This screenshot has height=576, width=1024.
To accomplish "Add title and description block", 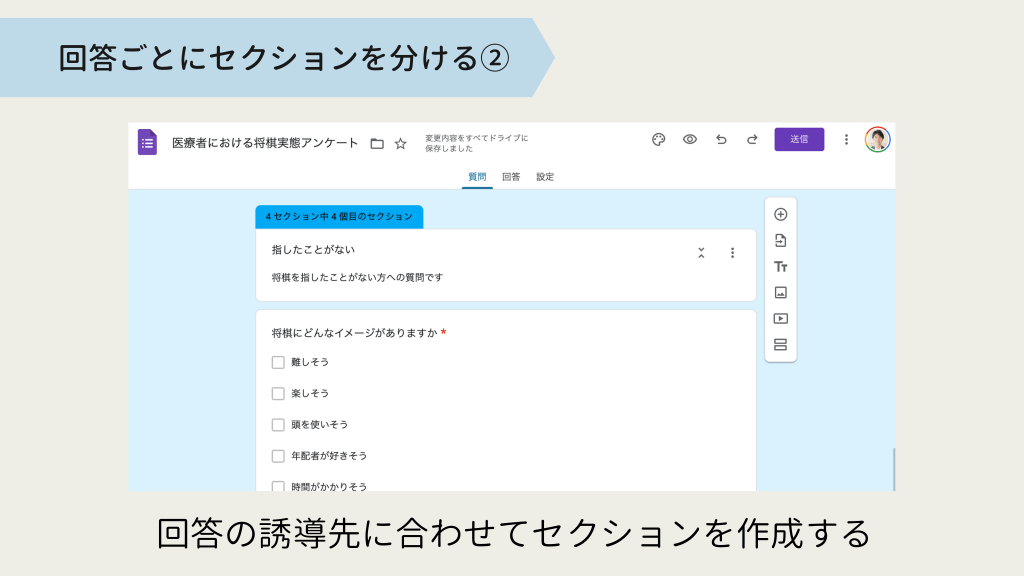I will [781, 267].
